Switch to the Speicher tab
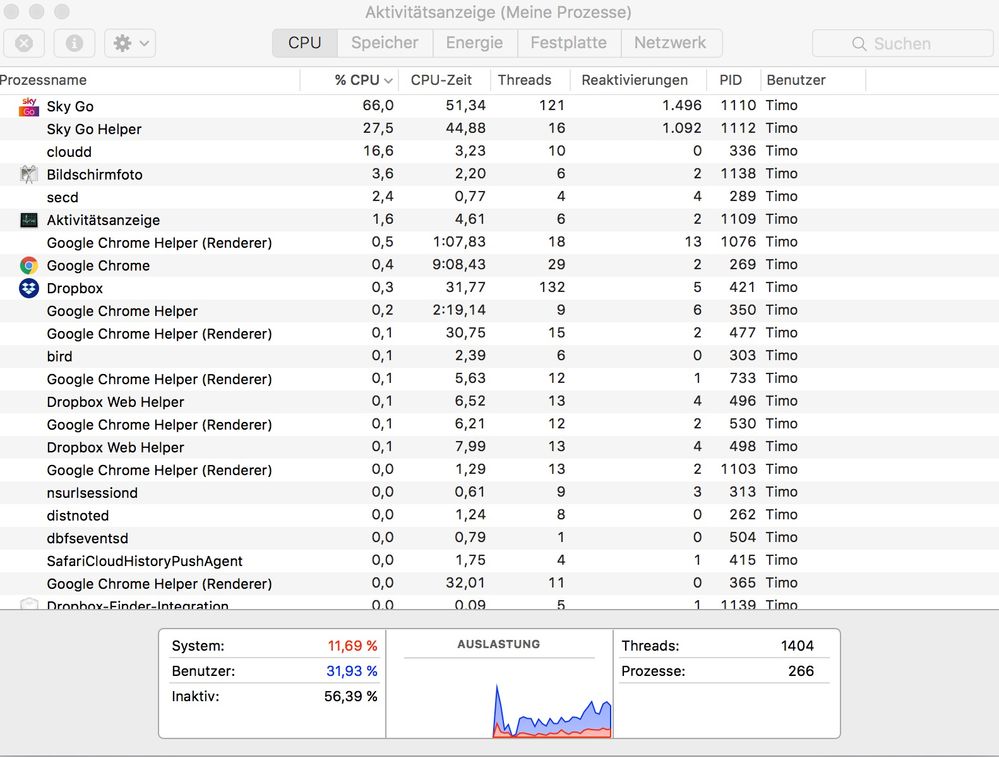This screenshot has width=999, height=757. (385, 43)
